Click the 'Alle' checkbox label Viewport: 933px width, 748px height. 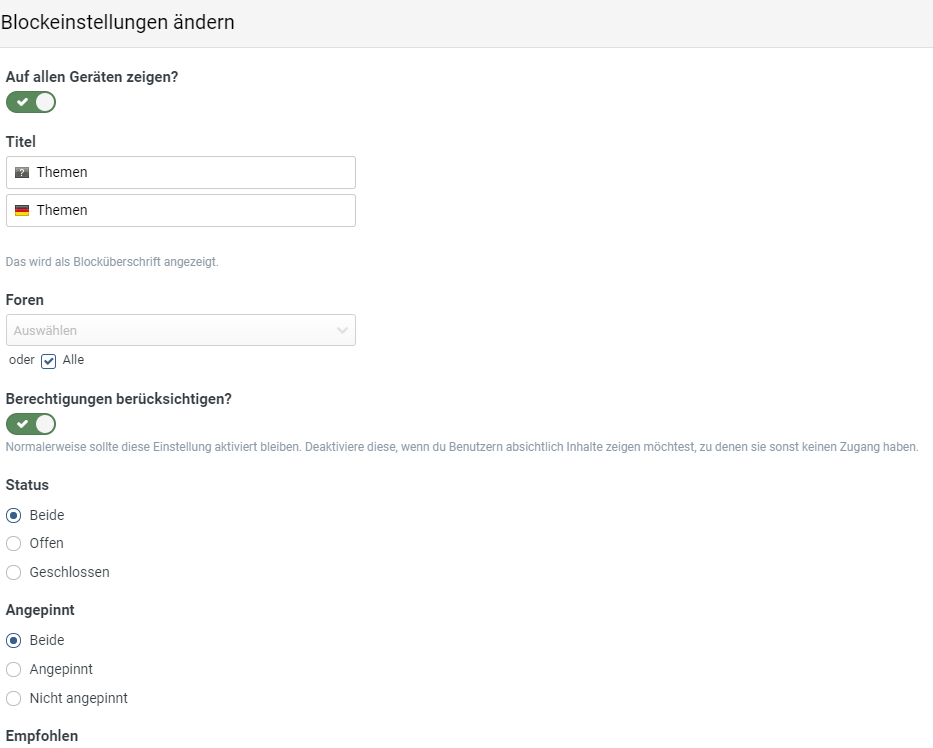pos(73,360)
